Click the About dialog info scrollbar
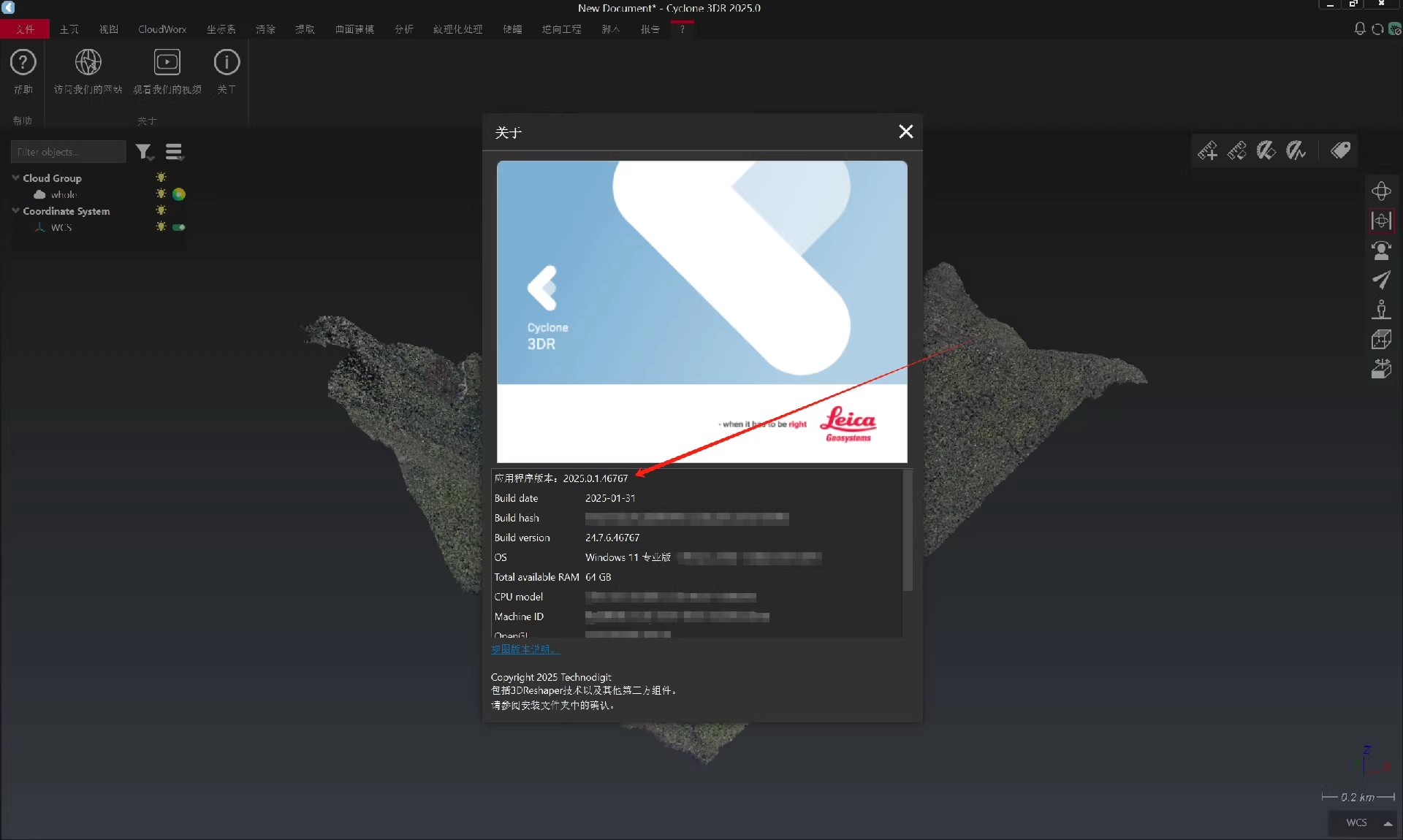 point(908,530)
